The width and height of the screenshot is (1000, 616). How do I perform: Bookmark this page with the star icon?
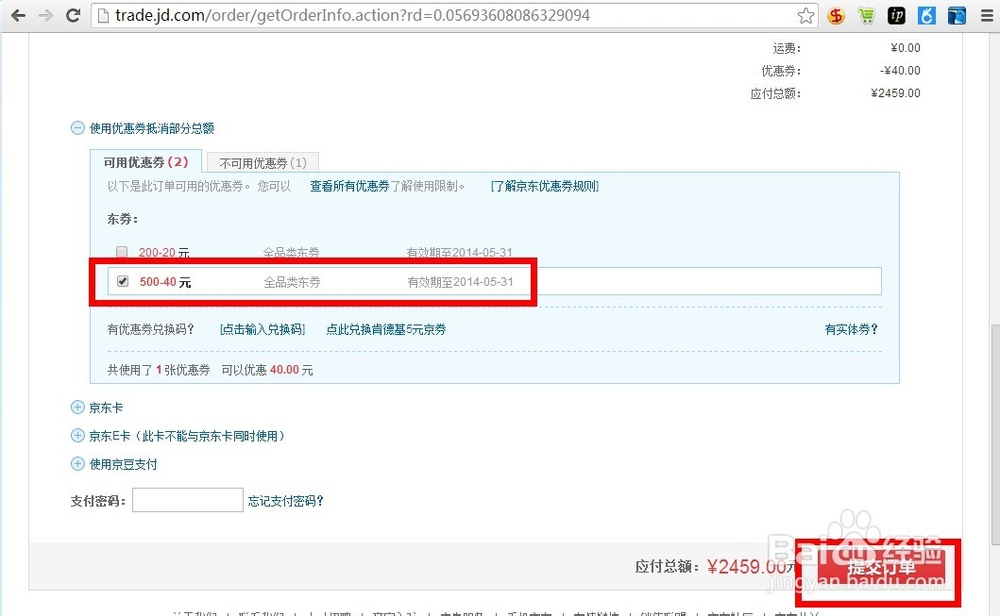803,15
